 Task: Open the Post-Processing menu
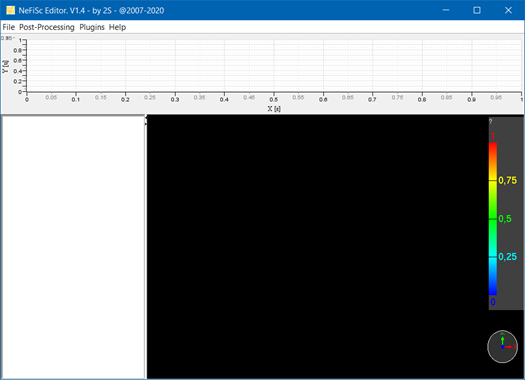click(x=47, y=27)
